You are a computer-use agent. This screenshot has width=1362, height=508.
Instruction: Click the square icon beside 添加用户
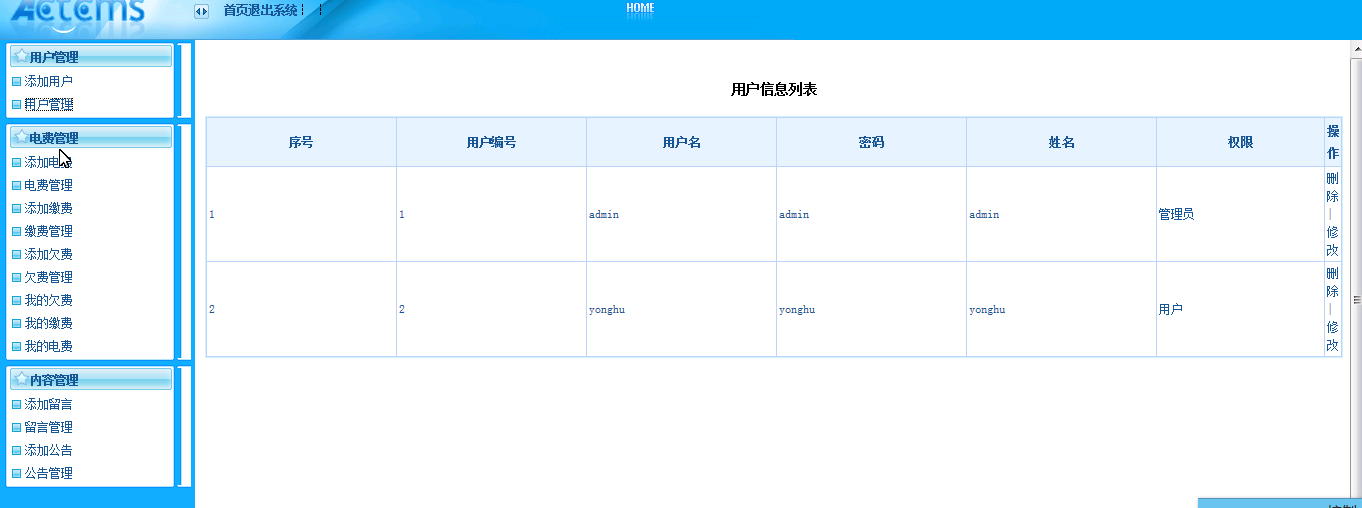point(16,81)
